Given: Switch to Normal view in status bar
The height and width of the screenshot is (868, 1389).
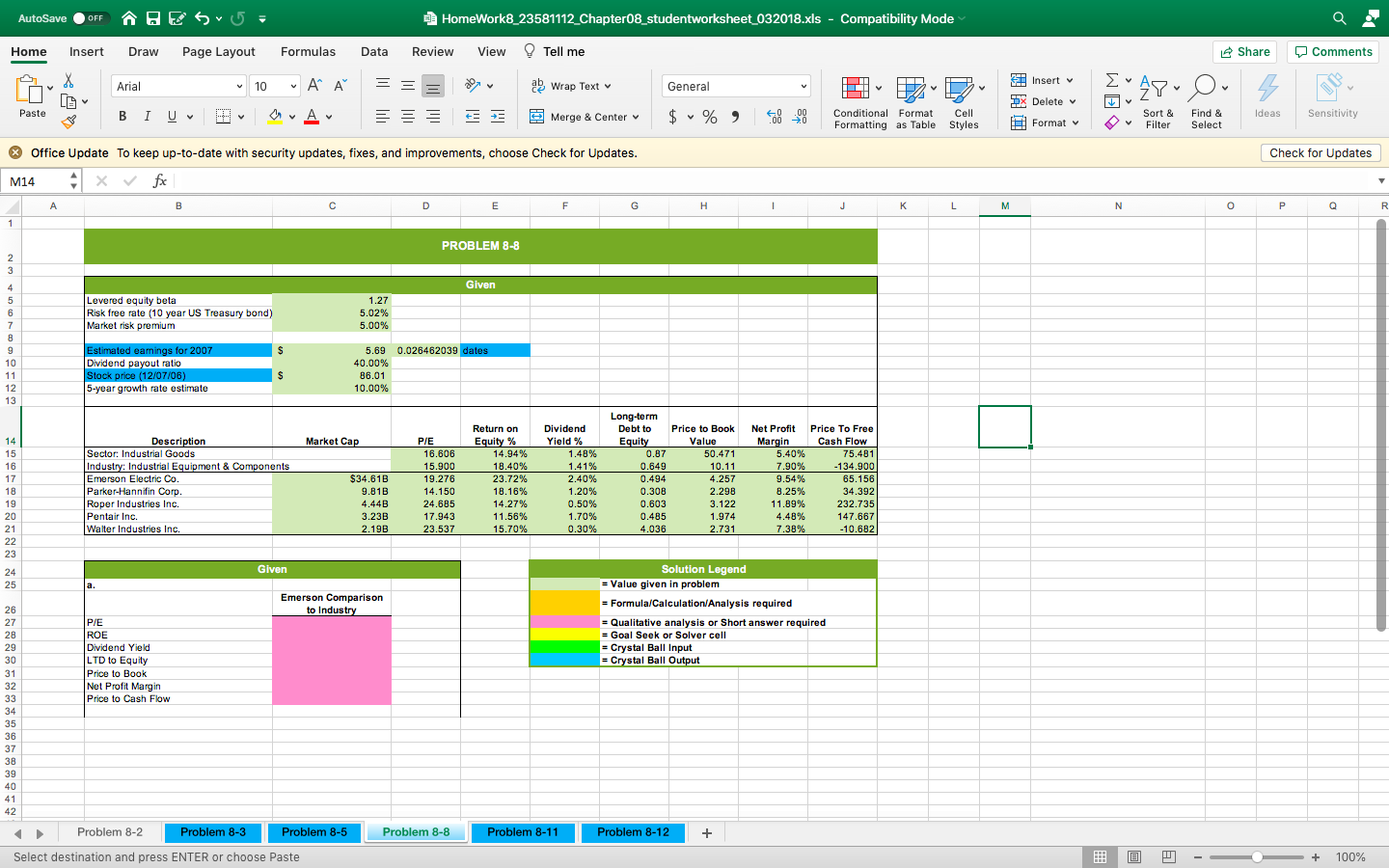Looking at the screenshot, I should coord(1100,856).
